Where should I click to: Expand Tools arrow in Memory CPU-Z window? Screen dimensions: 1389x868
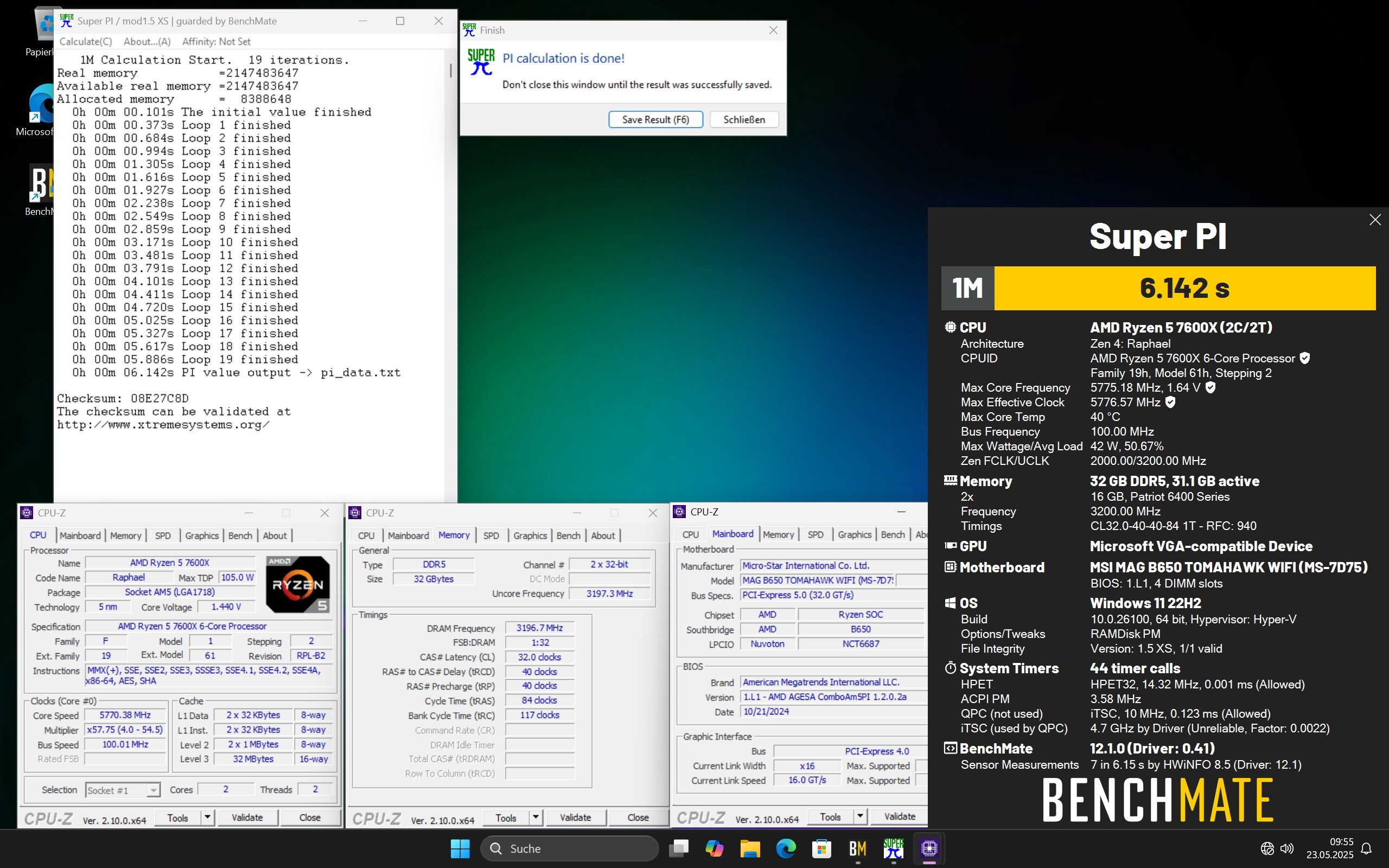pyautogui.click(x=536, y=817)
